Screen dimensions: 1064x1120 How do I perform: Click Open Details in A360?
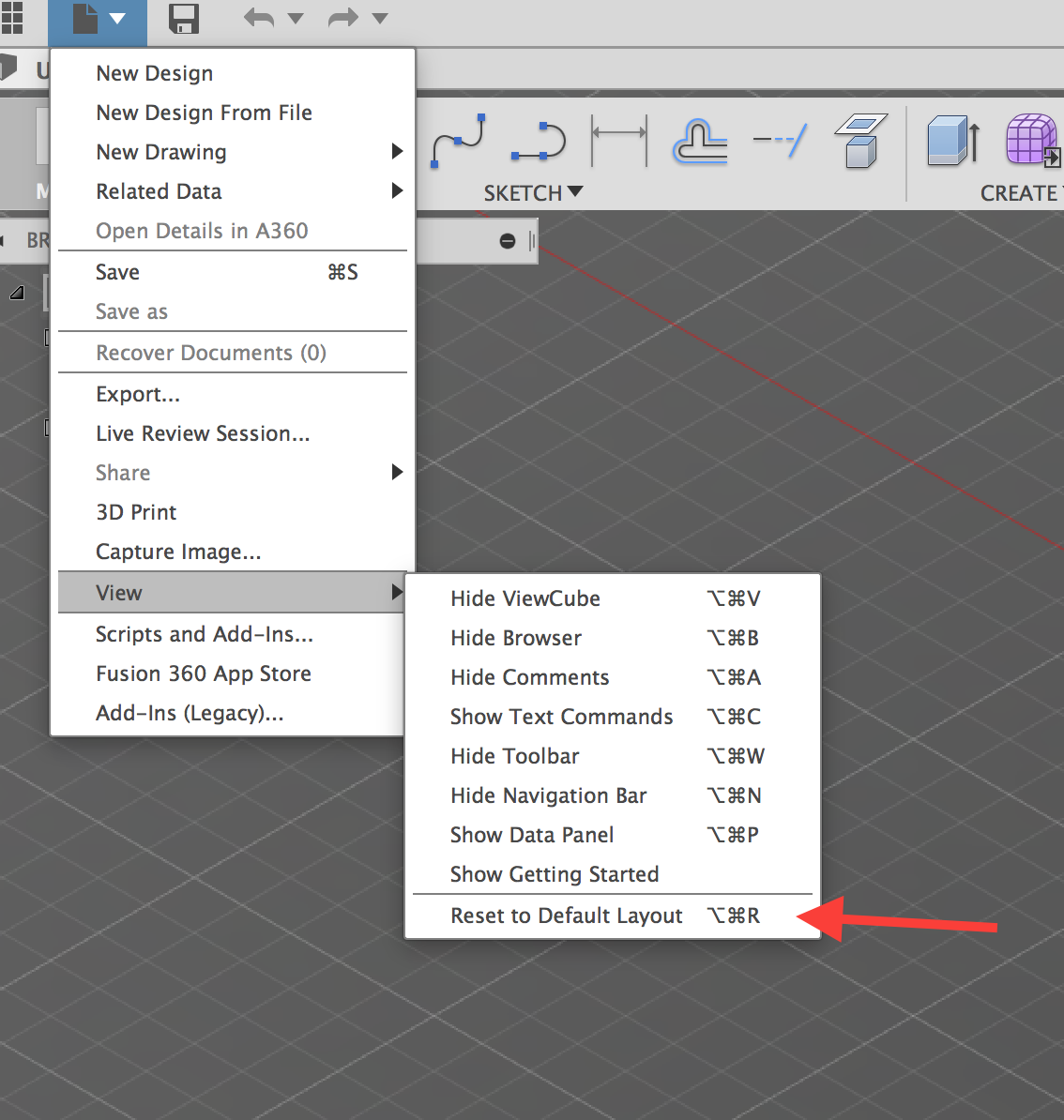[x=233, y=230]
